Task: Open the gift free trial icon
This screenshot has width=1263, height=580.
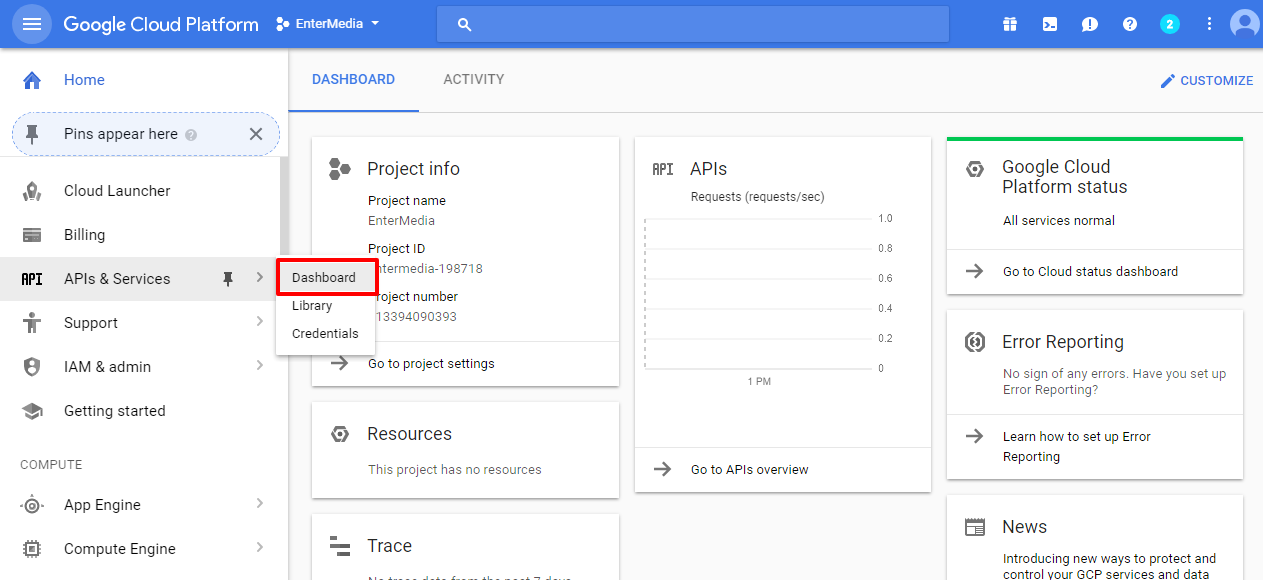Action: [x=1010, y=24]
